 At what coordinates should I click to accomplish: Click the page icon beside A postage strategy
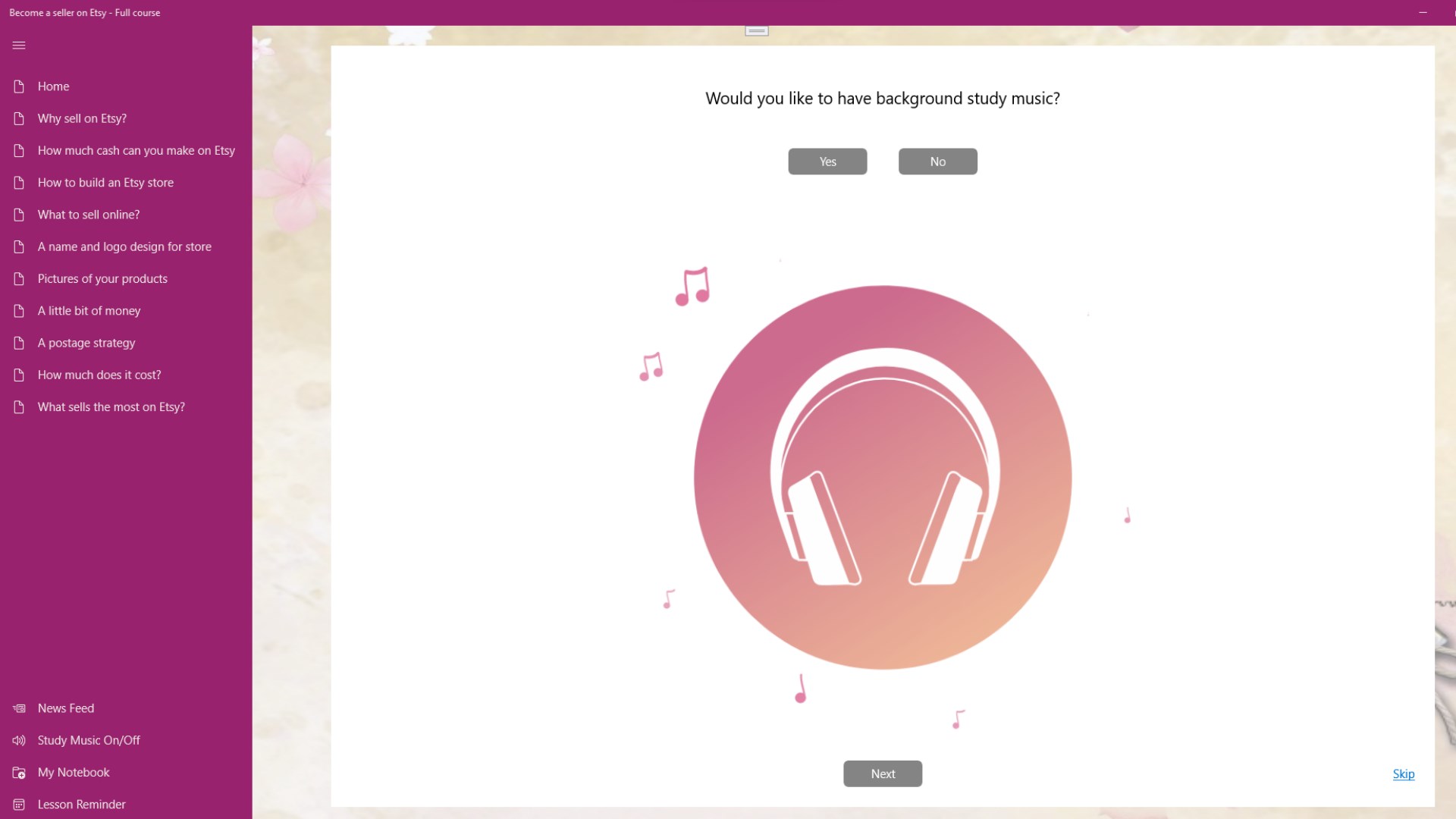click(x=18, y=343)
